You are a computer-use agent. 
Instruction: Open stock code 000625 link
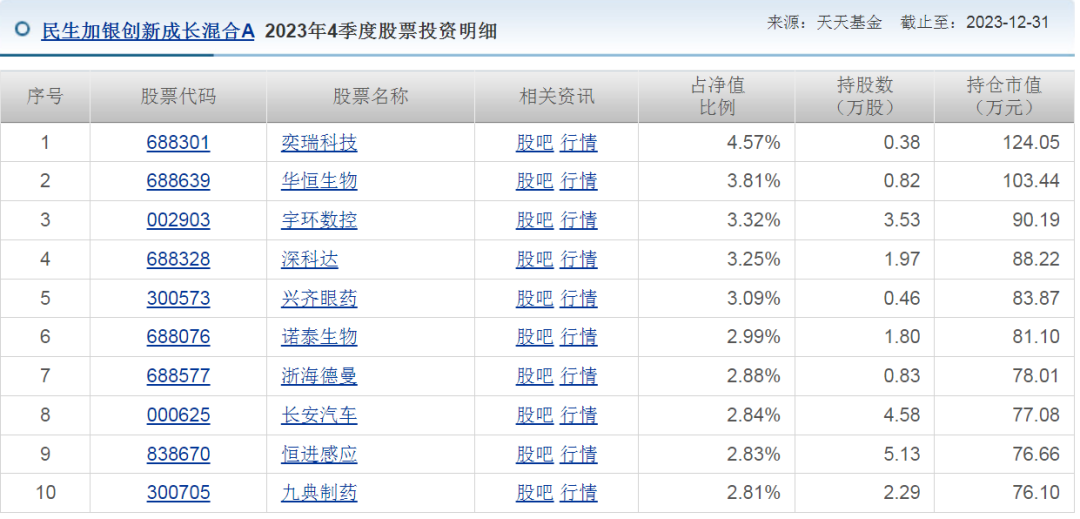[178, 415]
